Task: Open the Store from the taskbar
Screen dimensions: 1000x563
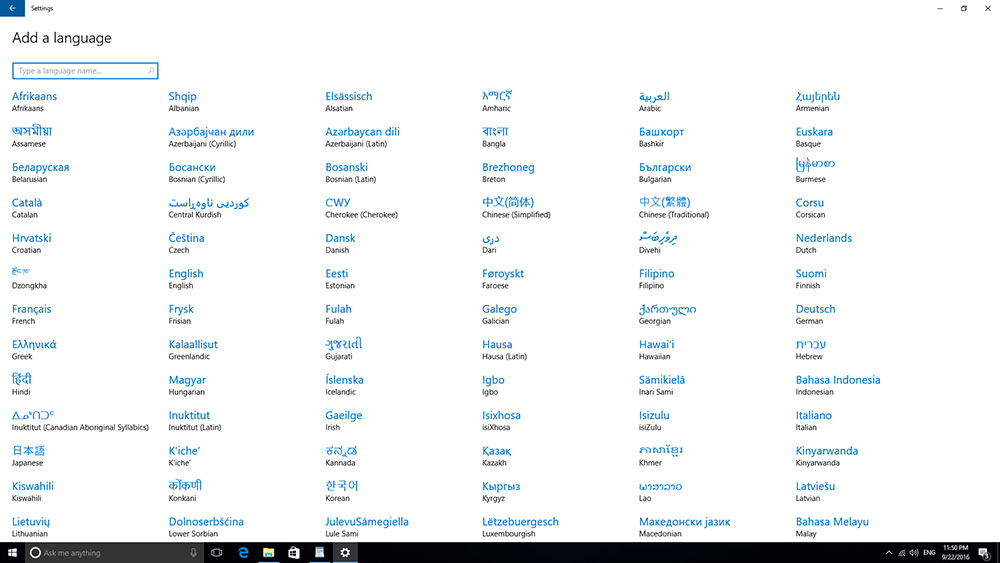Action: (294, 552)
